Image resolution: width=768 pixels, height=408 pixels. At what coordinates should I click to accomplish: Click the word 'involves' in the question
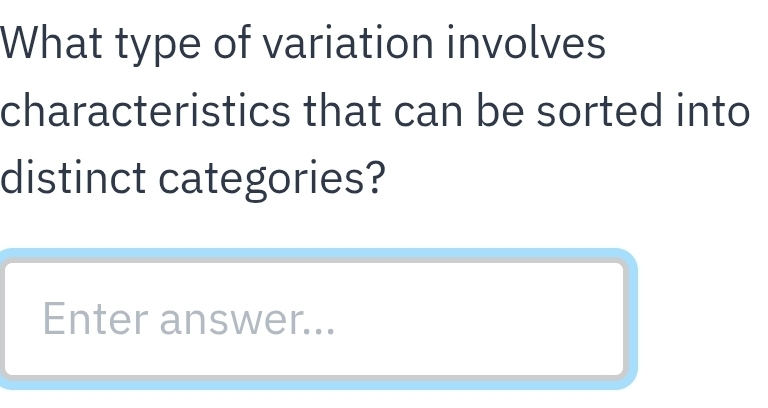pyautogui.click(x=526, y=44)
